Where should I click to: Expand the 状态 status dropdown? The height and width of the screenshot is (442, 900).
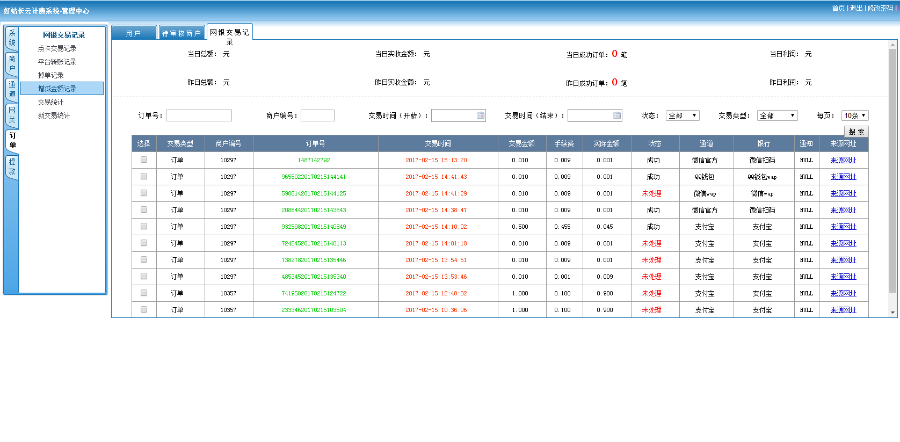[683, 116]
